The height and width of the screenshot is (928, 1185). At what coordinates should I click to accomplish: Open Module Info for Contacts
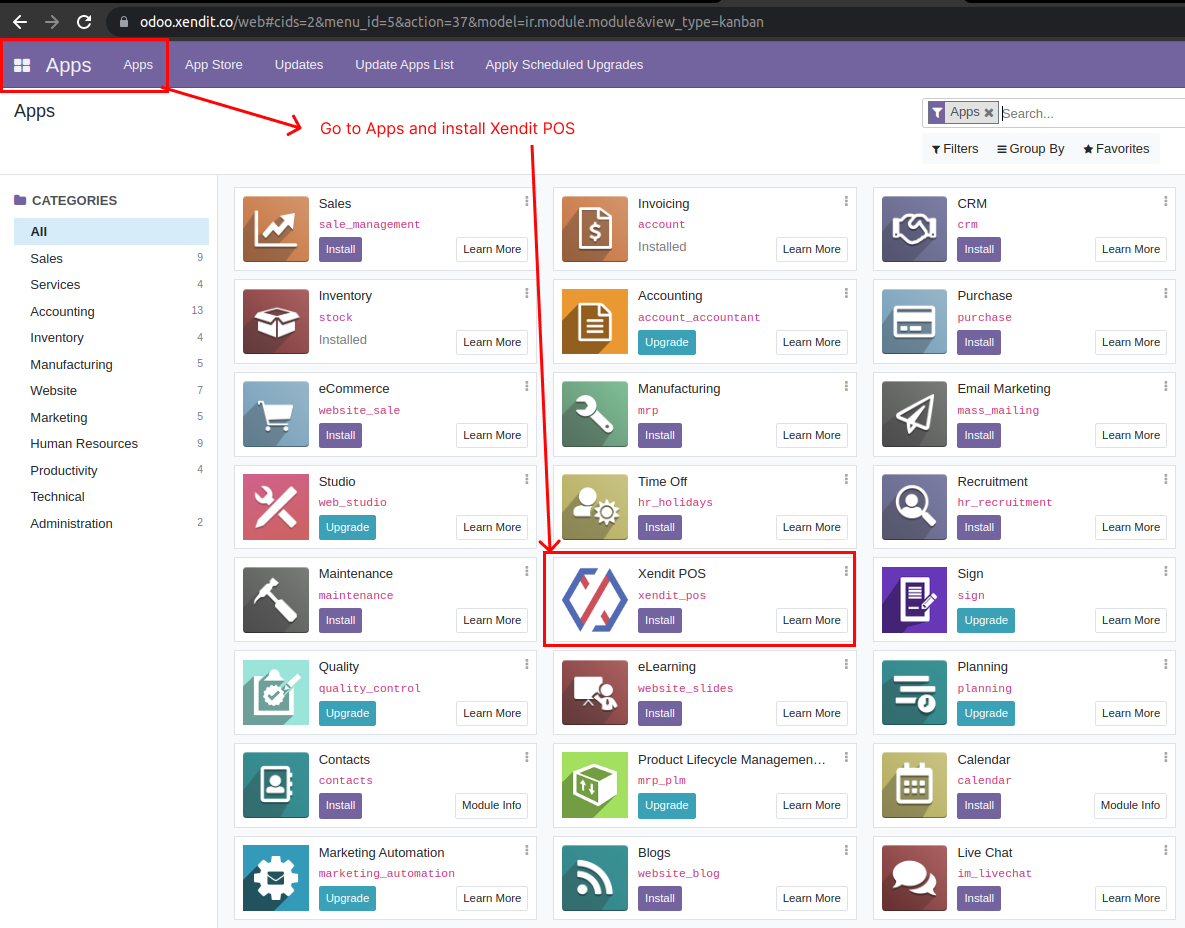(491, 806)
